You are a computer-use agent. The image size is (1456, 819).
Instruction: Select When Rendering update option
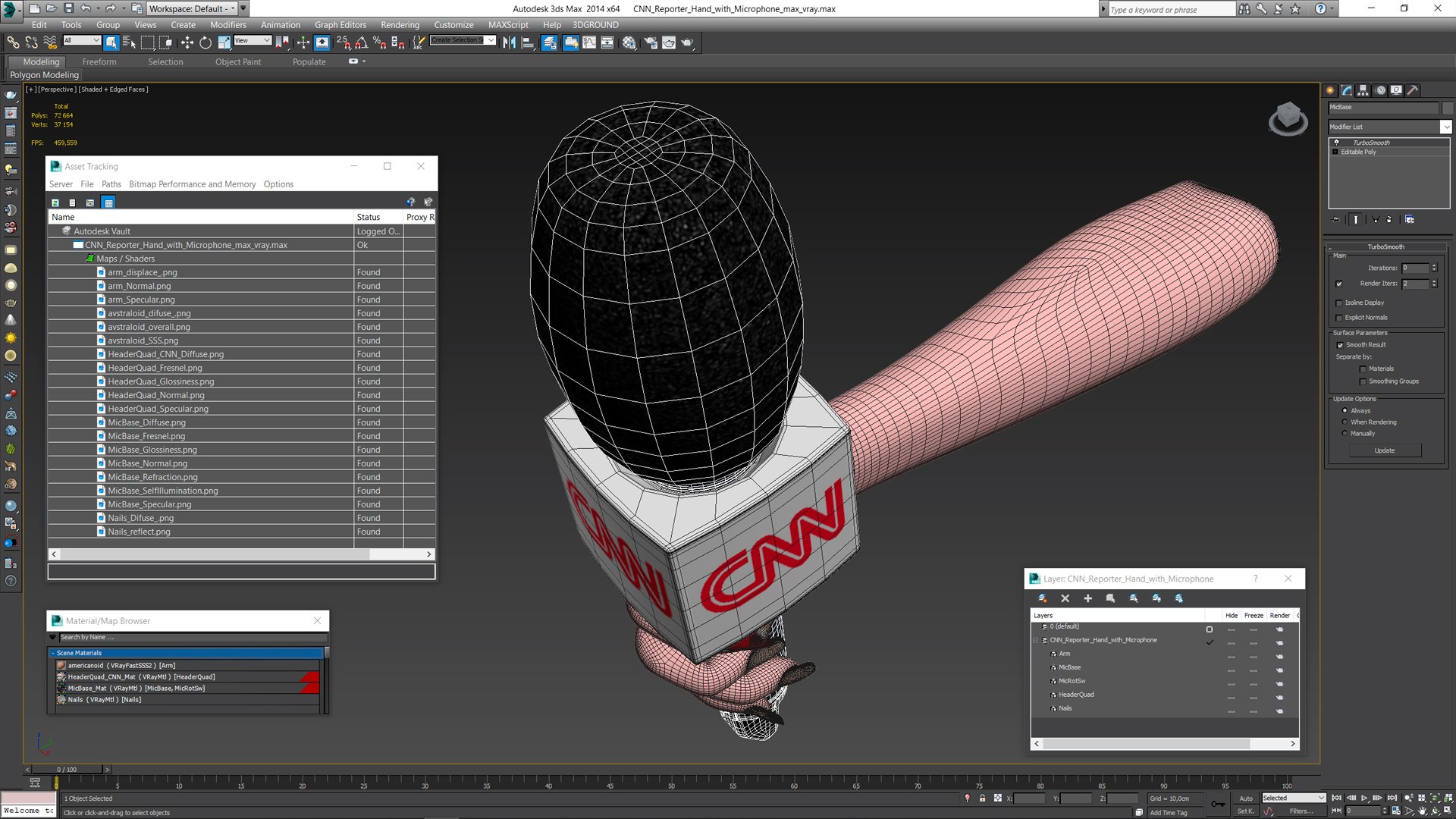click(x=1345, y=422)
